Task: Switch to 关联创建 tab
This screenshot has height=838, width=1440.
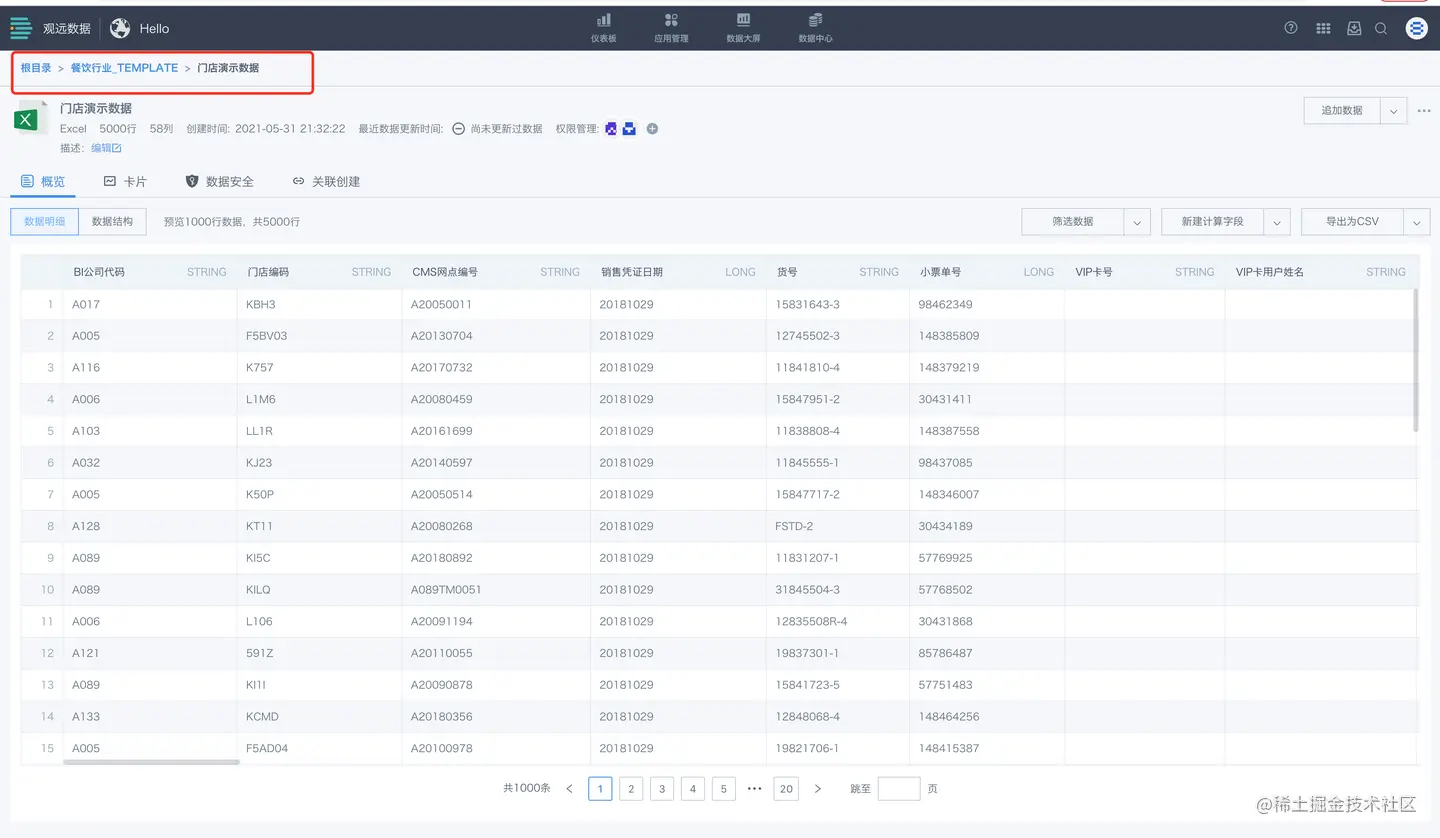Action: click(x=326, y=181)
